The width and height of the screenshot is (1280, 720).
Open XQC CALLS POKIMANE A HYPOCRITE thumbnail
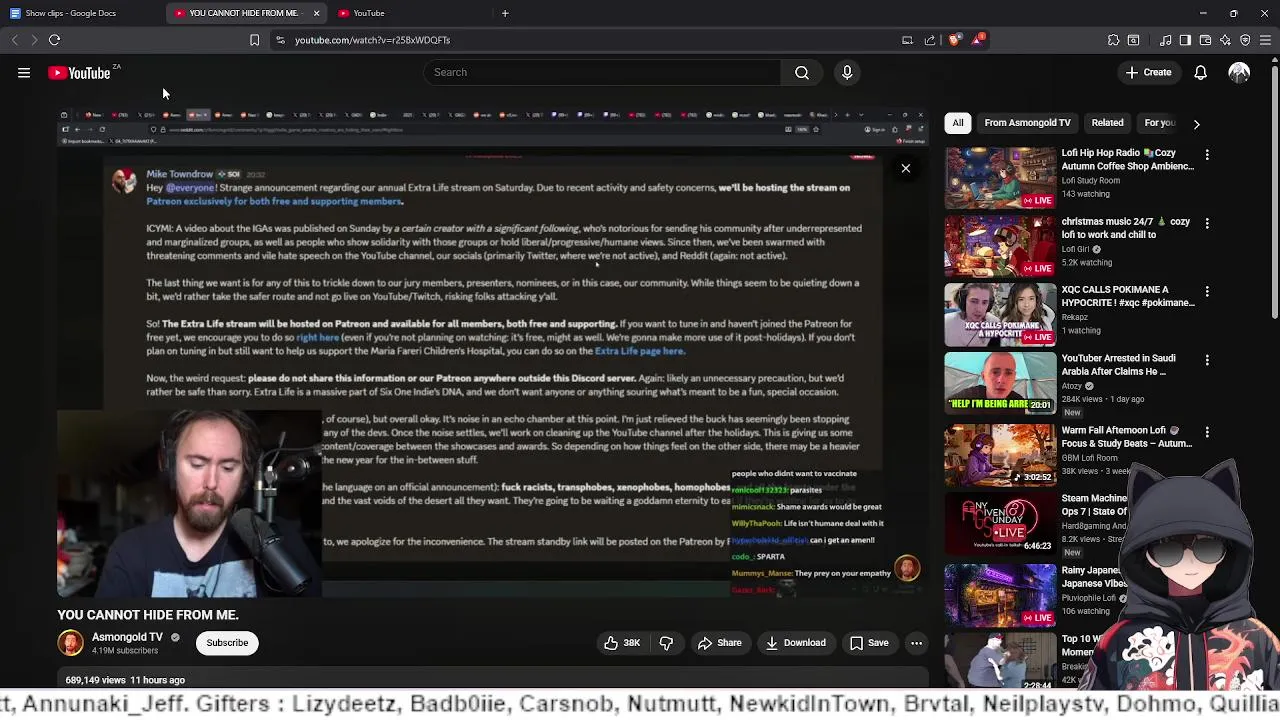coord(1000,314)
